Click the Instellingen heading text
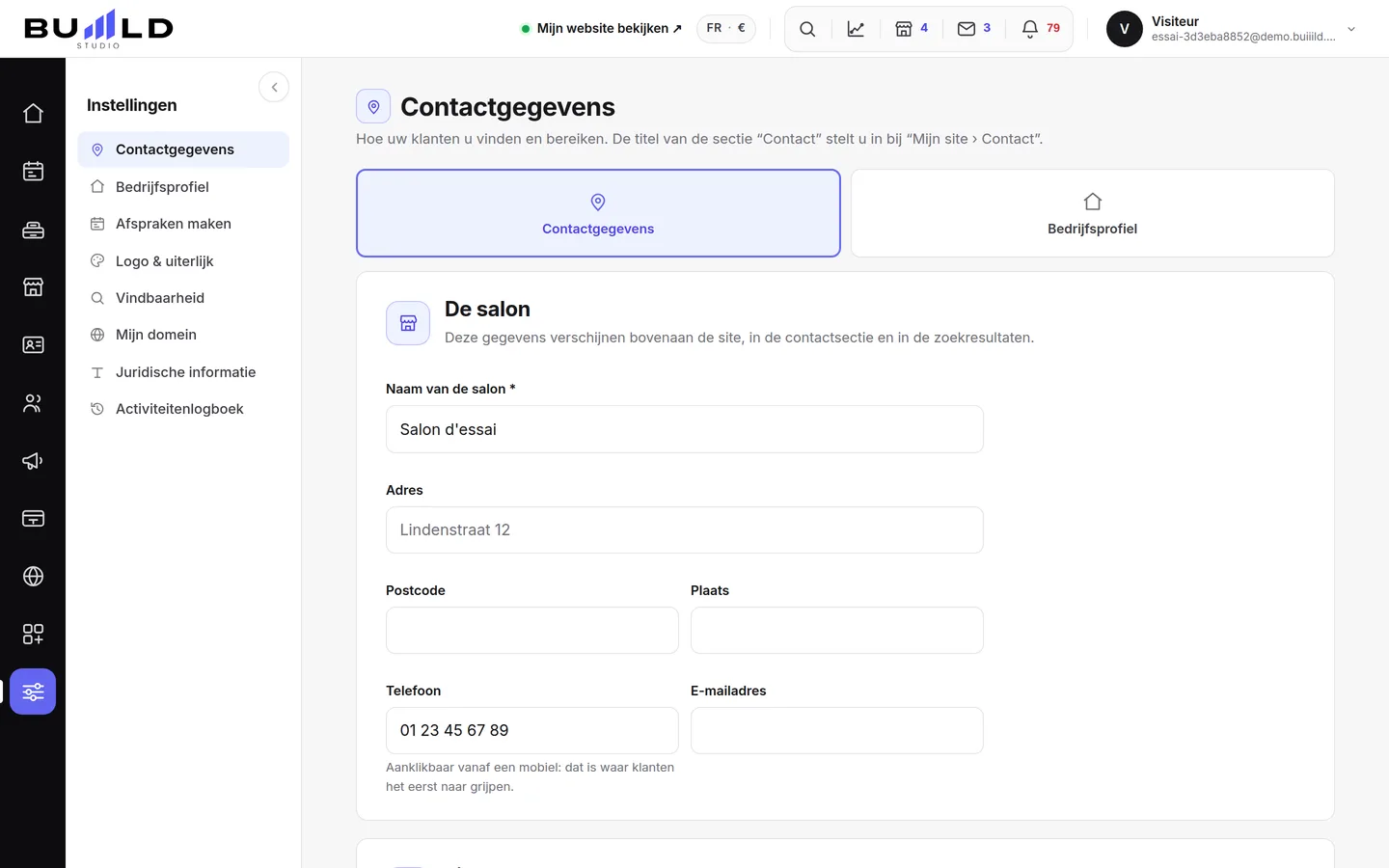The width and height of the screenshot is (1389, 868). tap(132, 105)
